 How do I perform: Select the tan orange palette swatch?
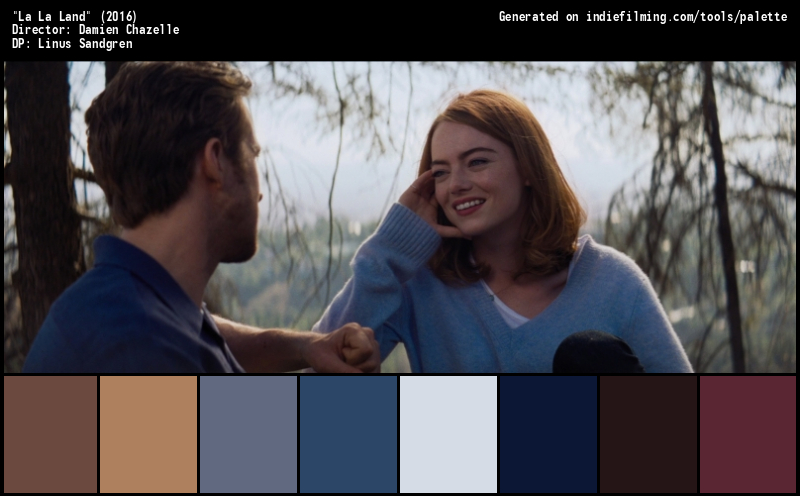[148, 434]
